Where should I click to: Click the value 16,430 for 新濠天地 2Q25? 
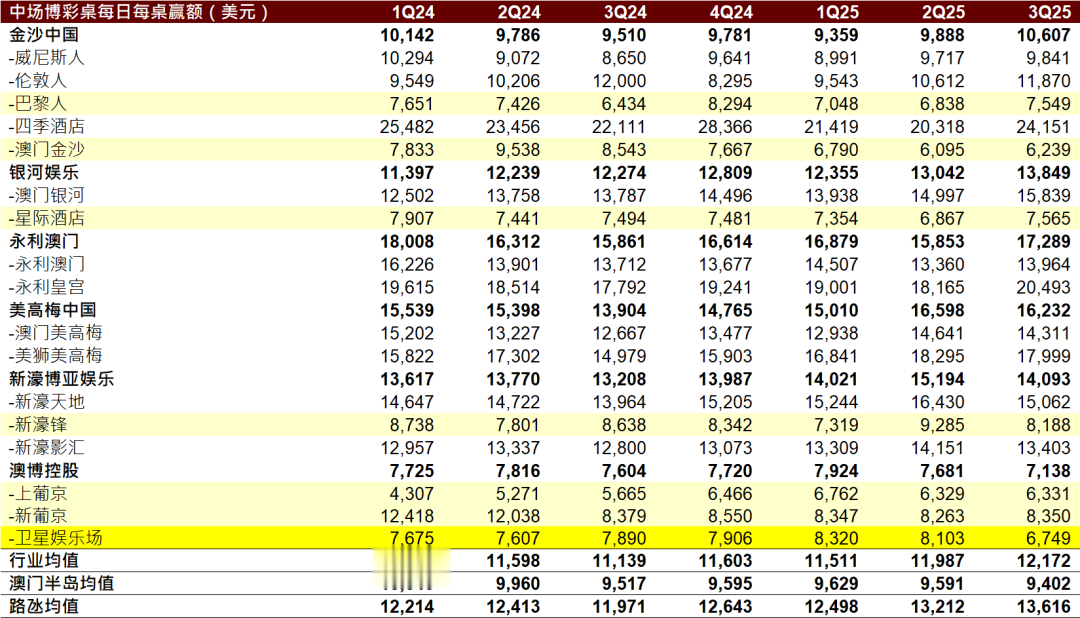click(x=937, y=402)
